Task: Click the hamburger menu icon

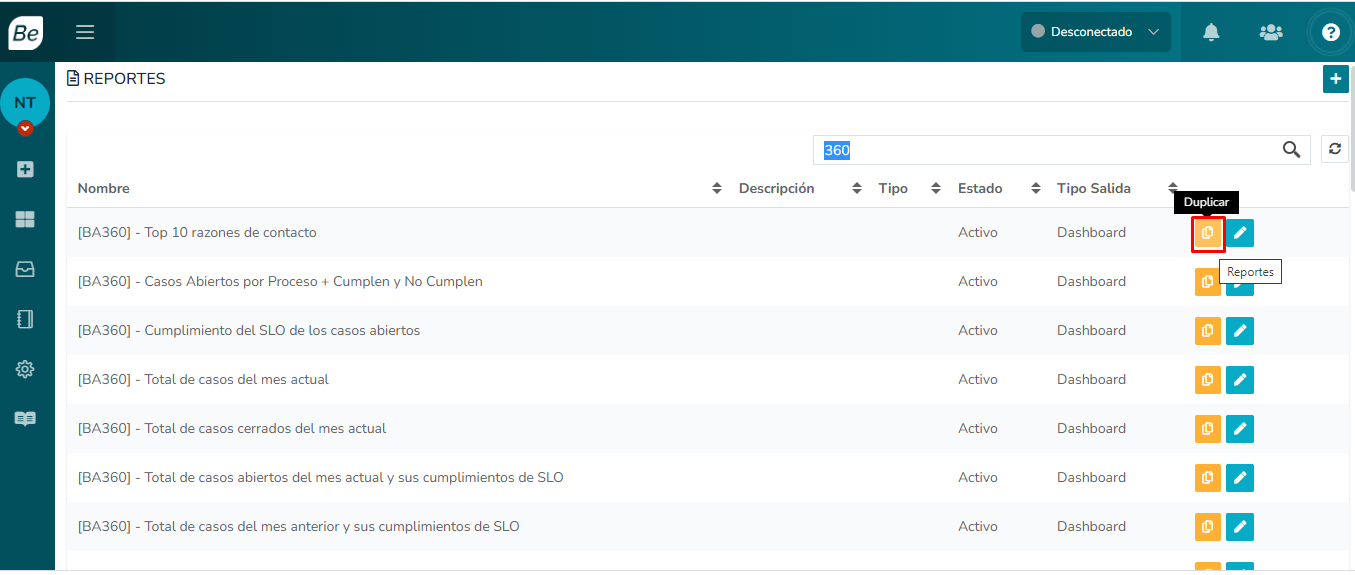Action: coord(85,32)
